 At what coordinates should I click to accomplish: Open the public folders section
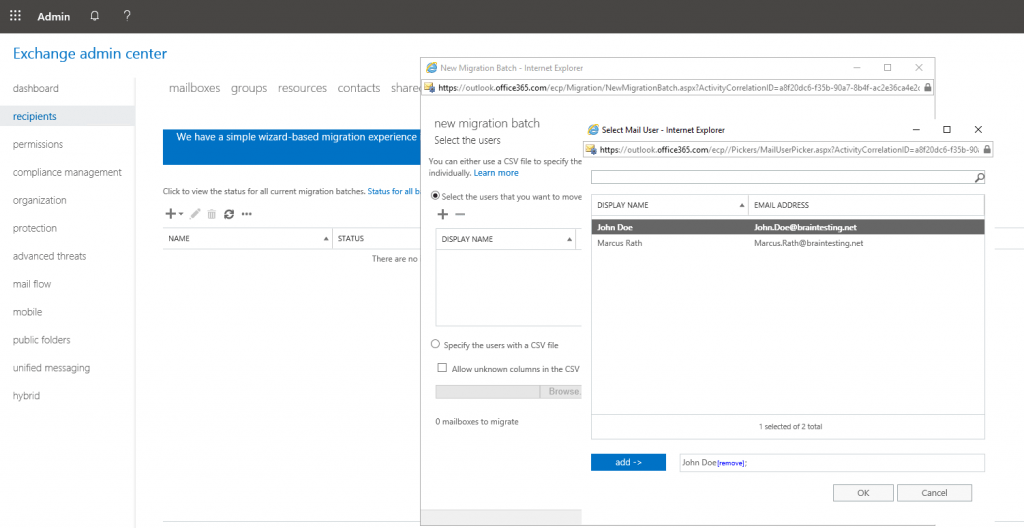42,340
